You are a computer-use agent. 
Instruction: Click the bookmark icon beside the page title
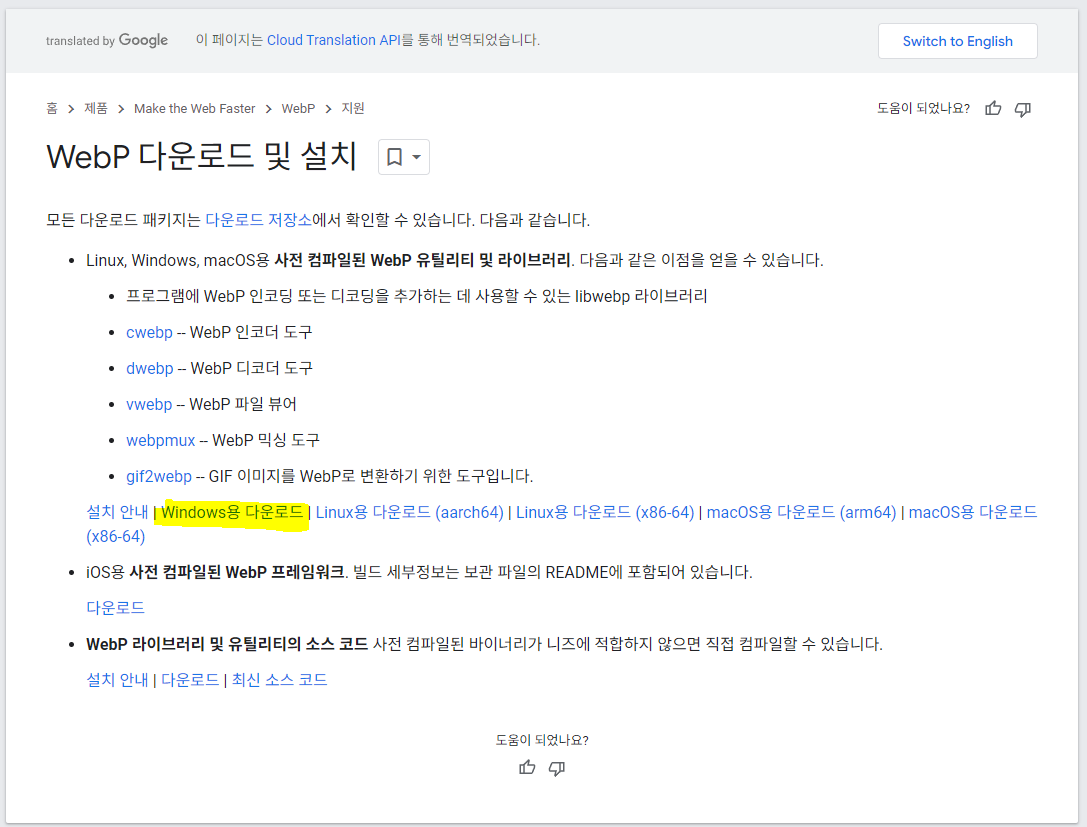click(395, 156)
